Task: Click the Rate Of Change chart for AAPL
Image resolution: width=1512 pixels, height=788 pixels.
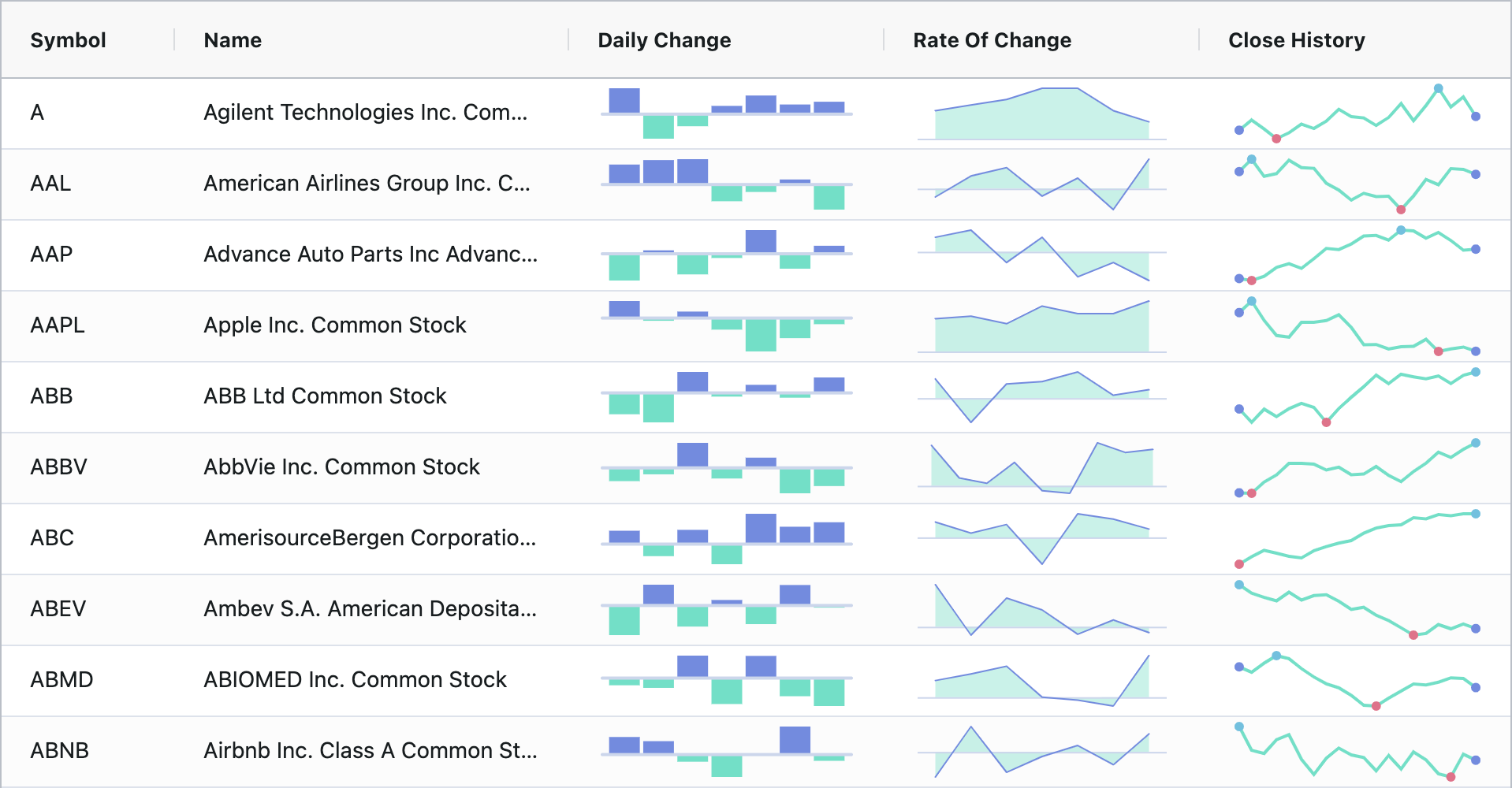Action: click(1041, 326)
